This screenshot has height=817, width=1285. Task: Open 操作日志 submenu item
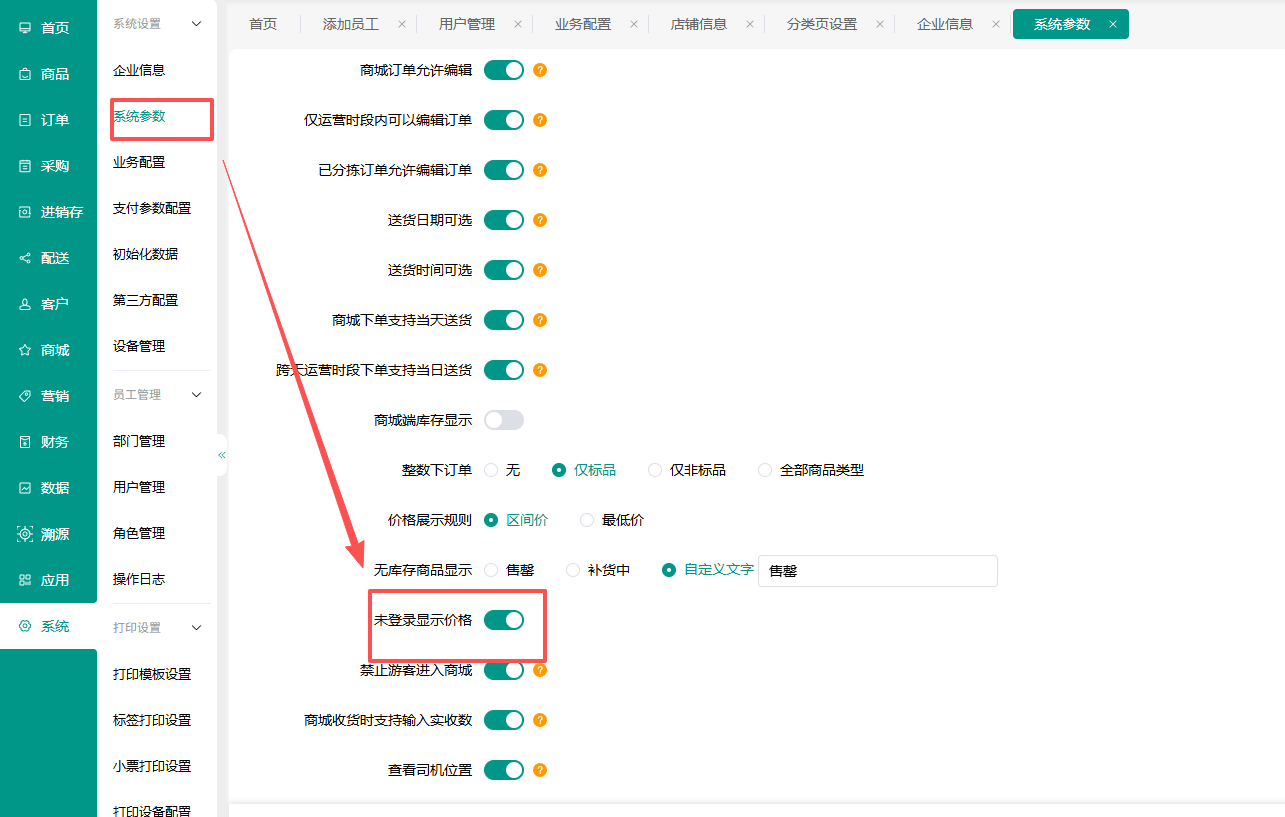click(x=139, y=579)
